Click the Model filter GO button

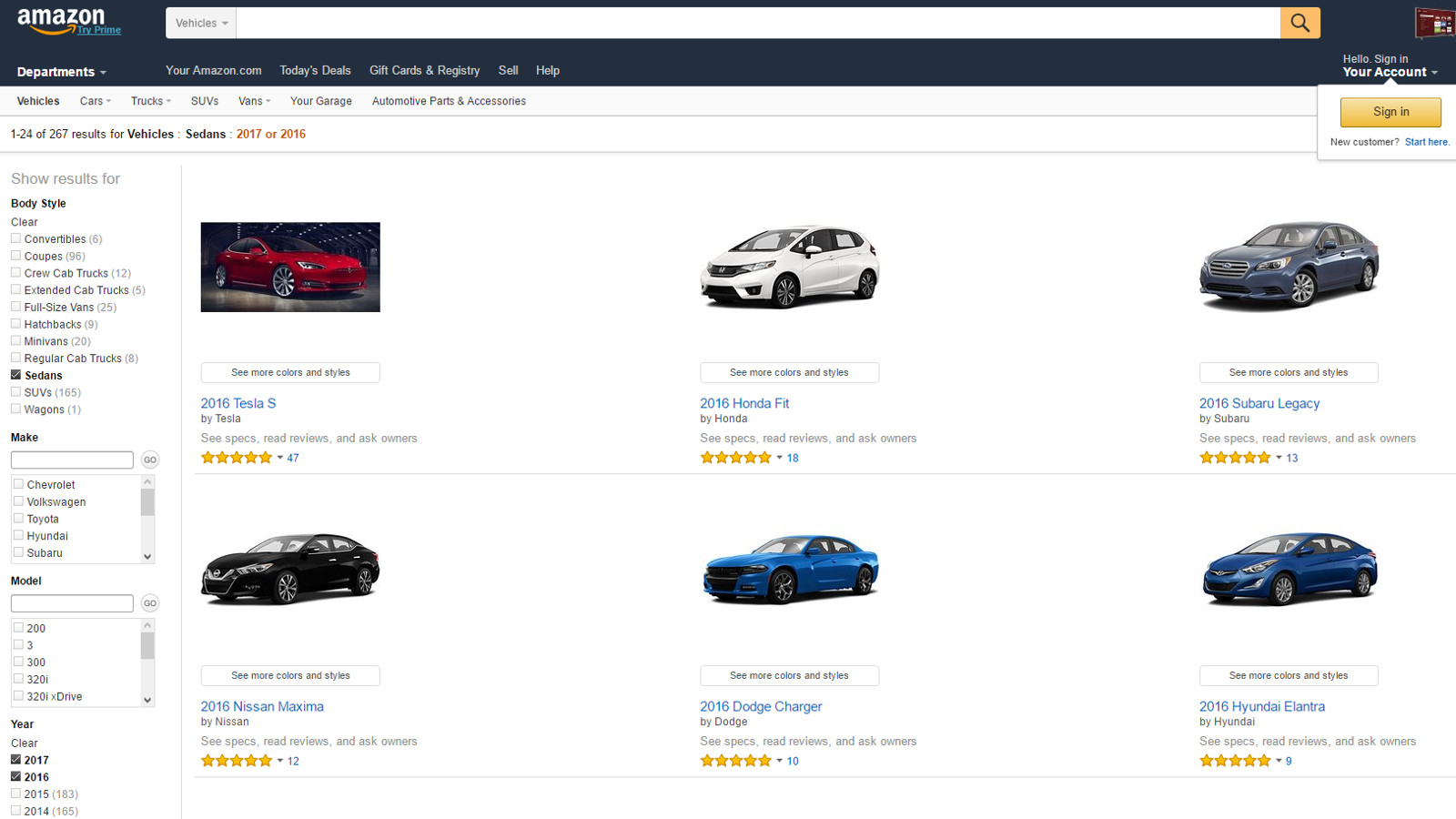(x=150, y=603)
